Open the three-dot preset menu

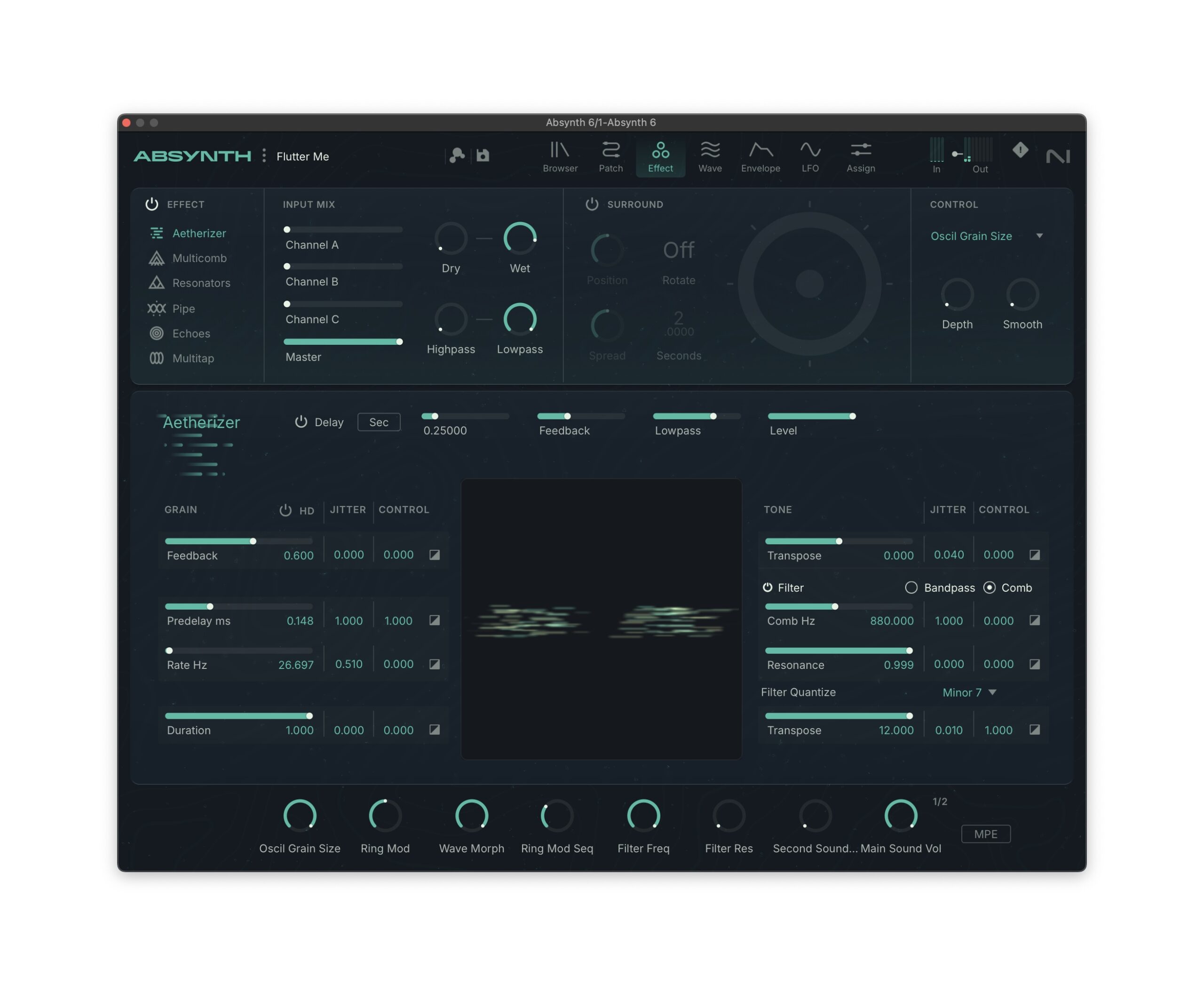[x=264, y=156]
